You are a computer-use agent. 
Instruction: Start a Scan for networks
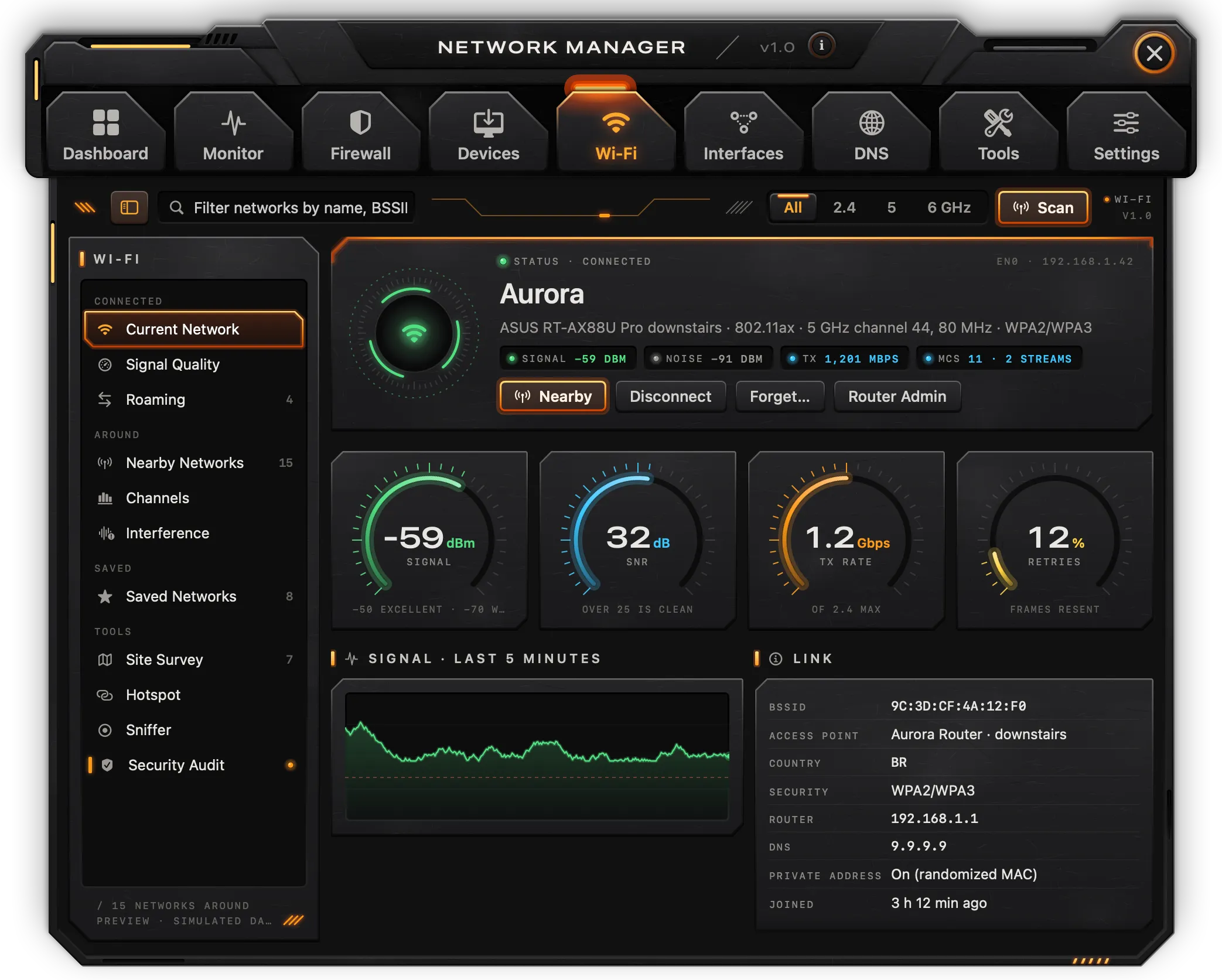(x=1043, y=207)
